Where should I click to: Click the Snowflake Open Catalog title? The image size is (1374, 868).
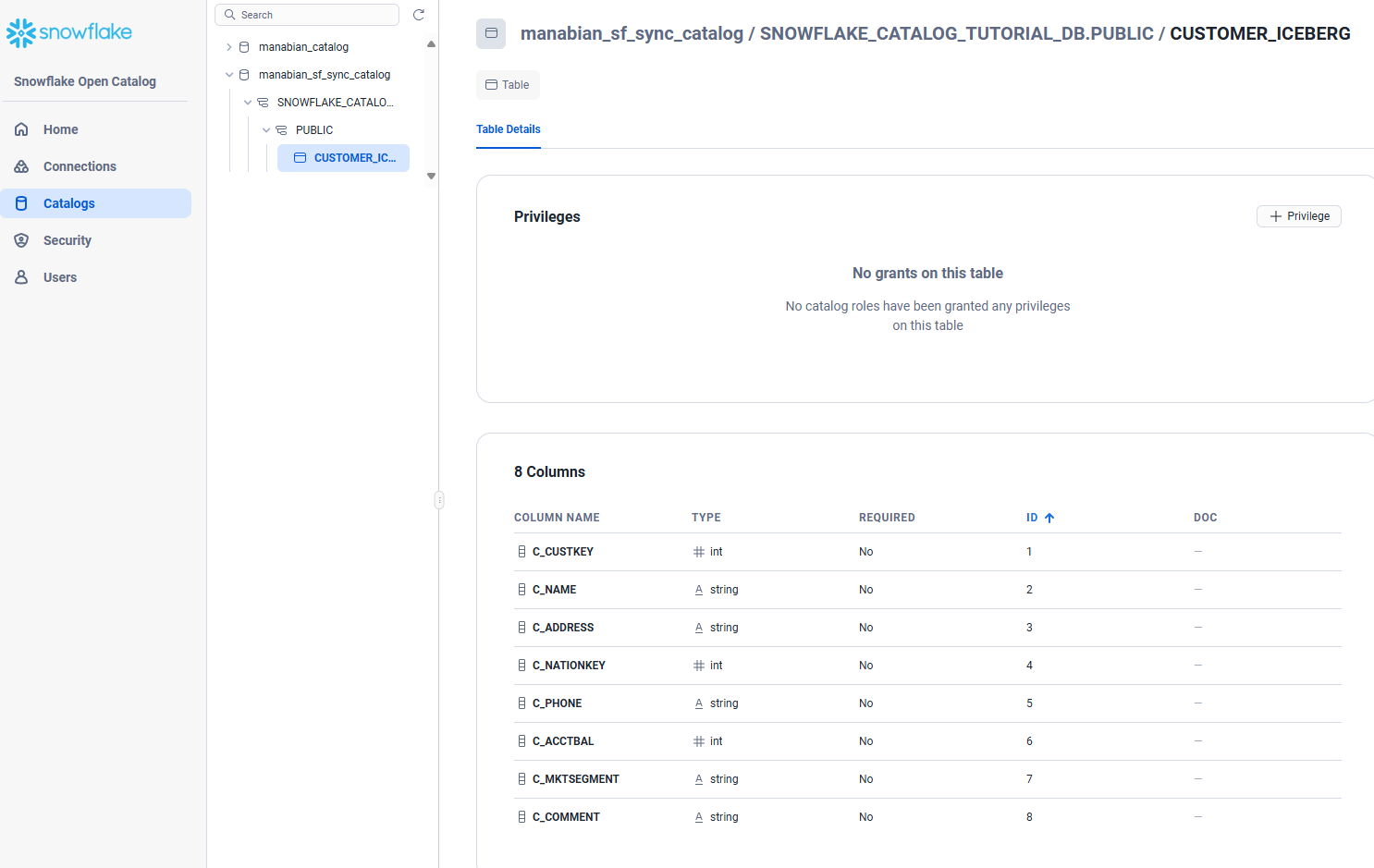click(x=85, y=81)
